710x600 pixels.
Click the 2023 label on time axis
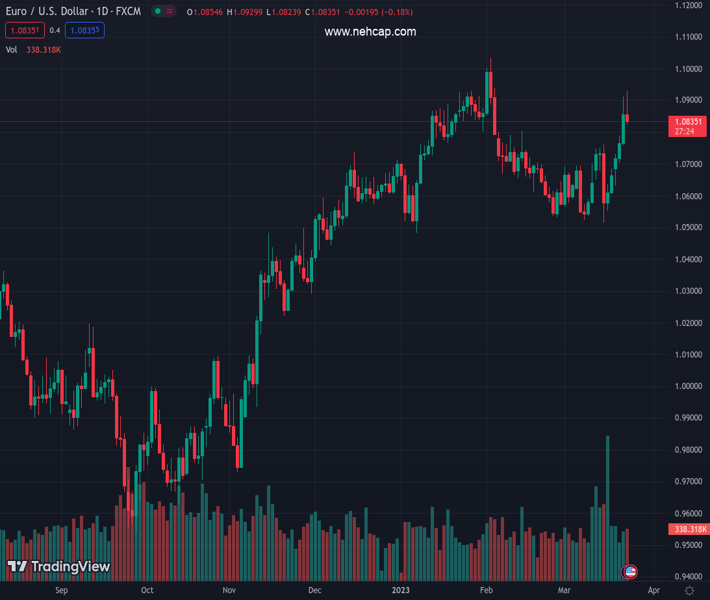click(x=401, y=591)
